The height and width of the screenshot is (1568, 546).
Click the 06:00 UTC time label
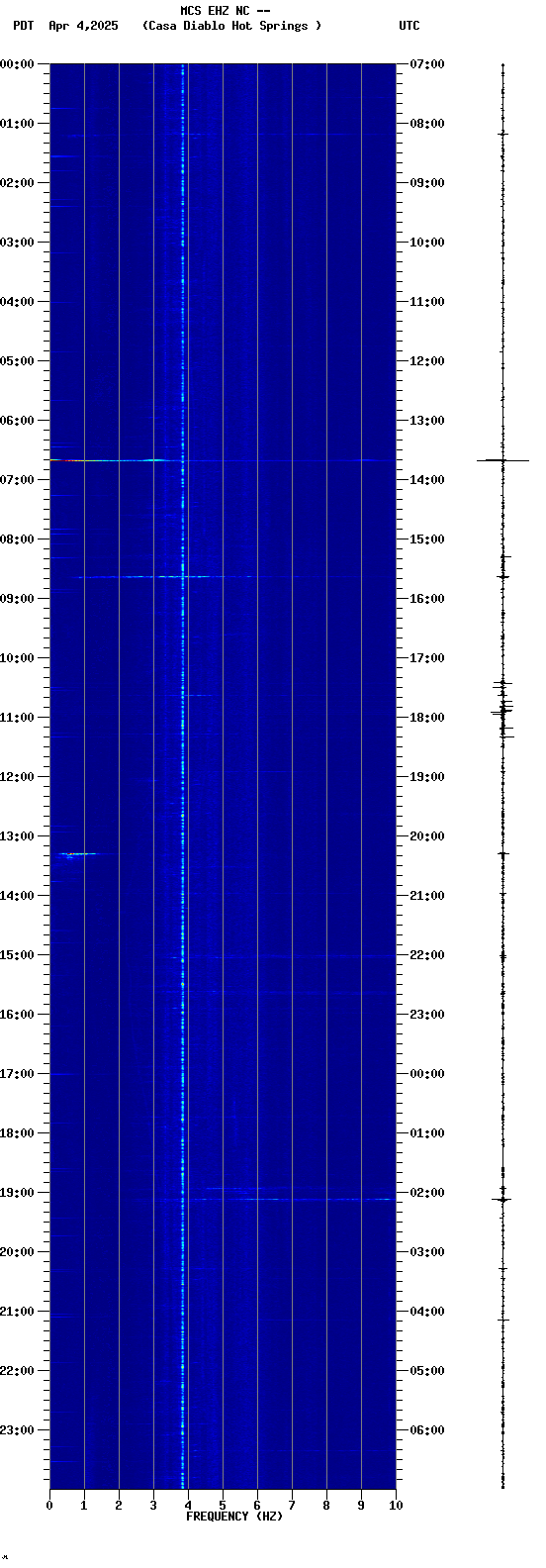click(x=427, y=1430)
